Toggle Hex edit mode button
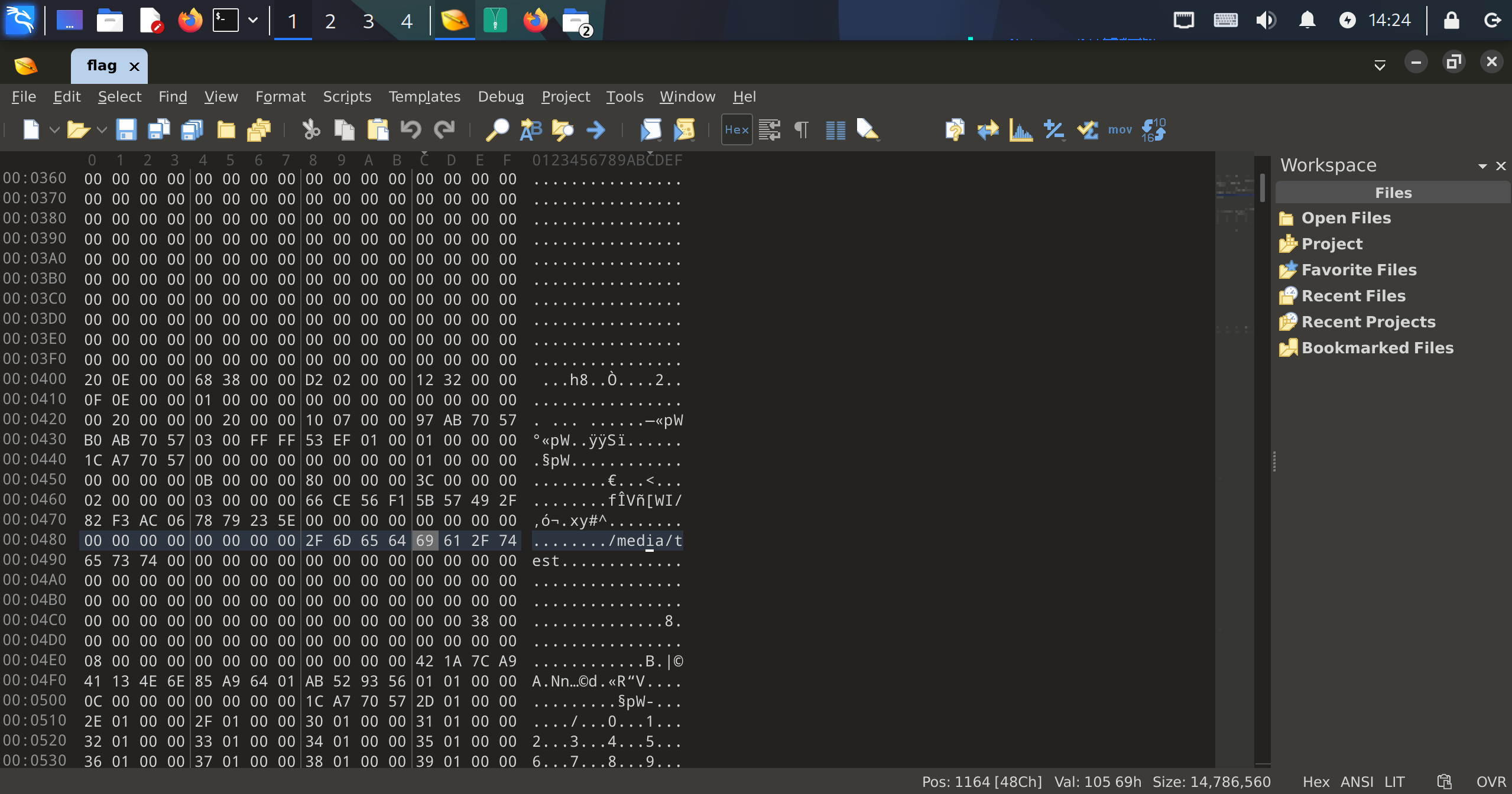The image size is (1512, 794). coord(736,129)
